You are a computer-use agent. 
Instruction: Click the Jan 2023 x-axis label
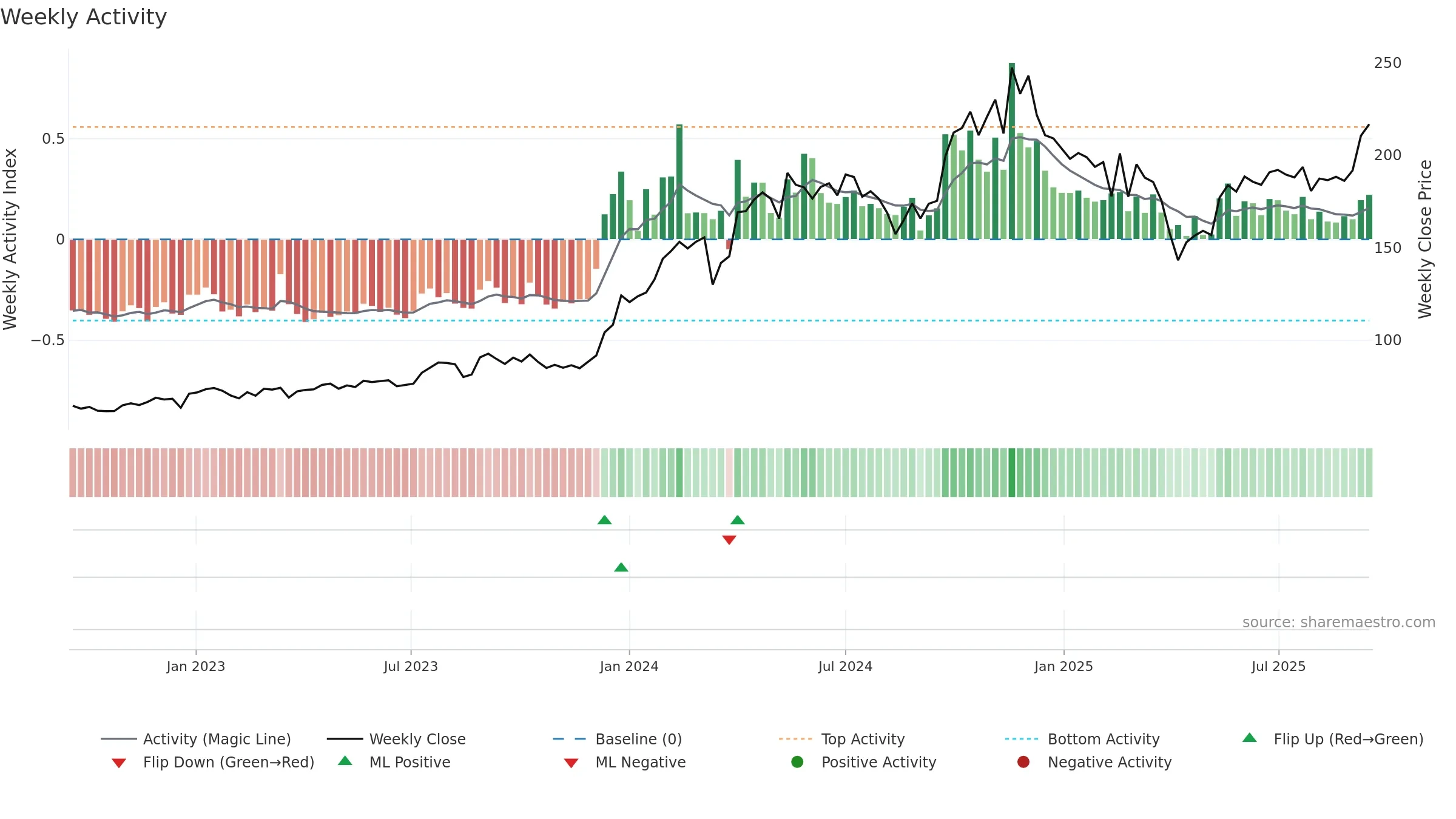pos(196,667)
